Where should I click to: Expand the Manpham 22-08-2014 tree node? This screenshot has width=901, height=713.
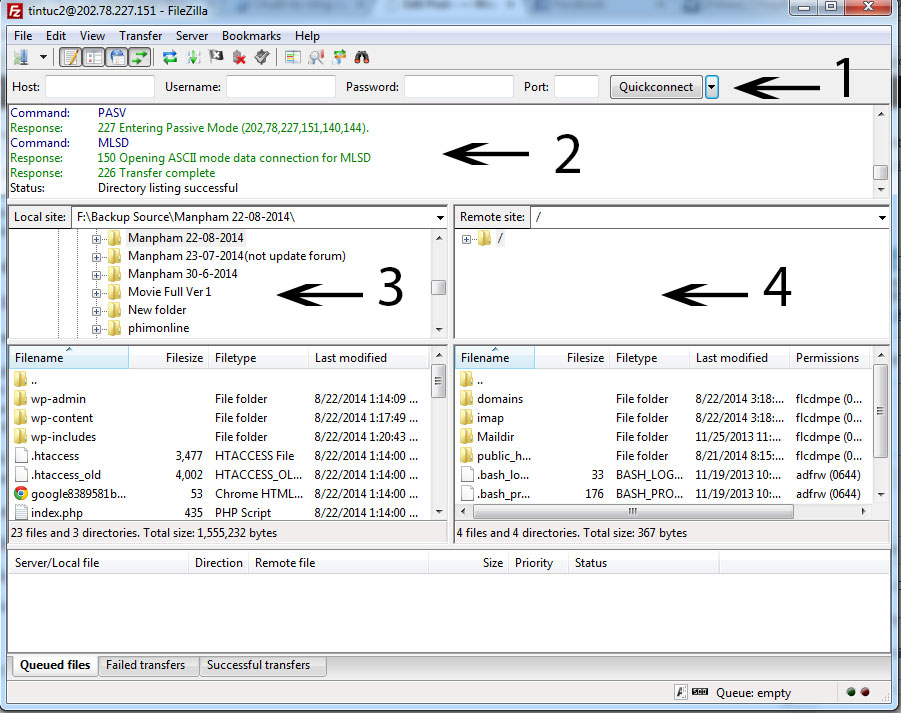97,239
